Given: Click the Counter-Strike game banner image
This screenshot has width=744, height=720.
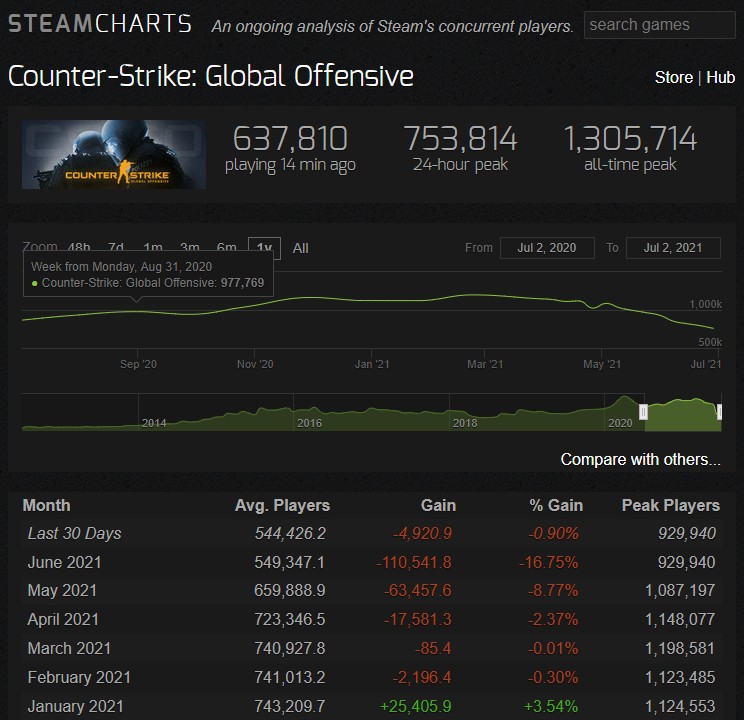Looking at the screenshot, I should click(x=114, y=155).
